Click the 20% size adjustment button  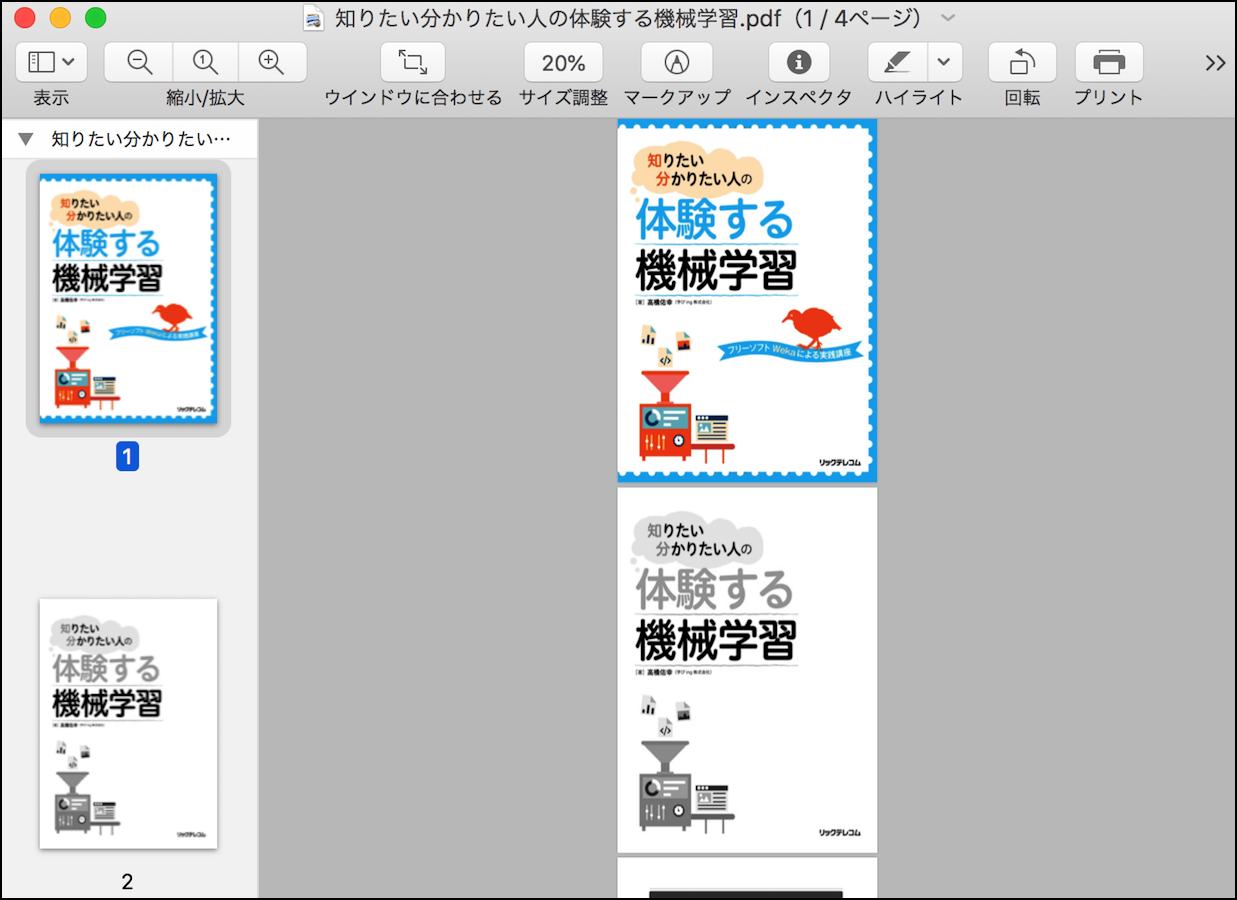tap(563, 62)
